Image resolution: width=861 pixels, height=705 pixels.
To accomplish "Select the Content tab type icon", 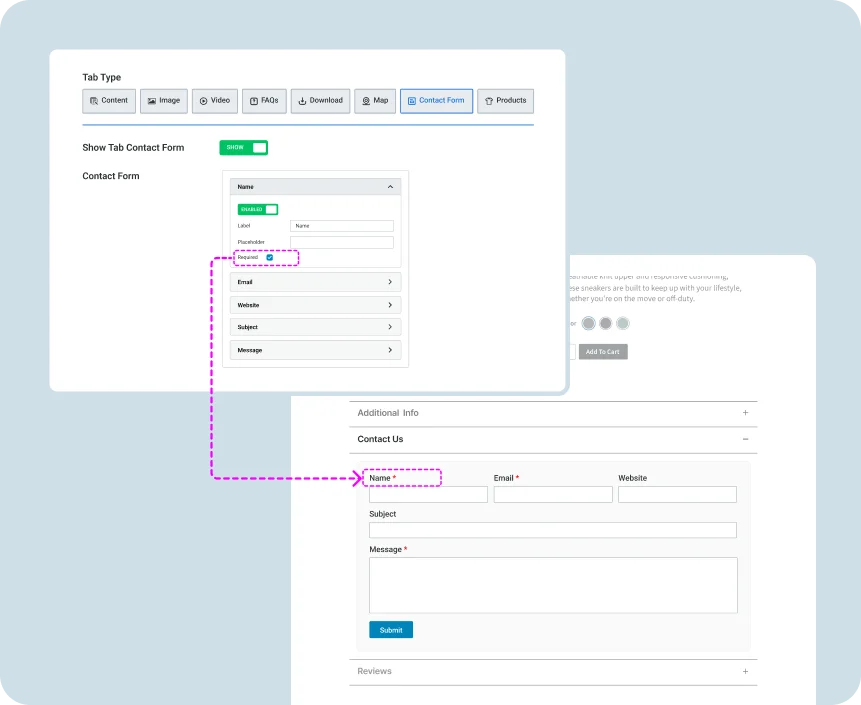I will (95, 100).
